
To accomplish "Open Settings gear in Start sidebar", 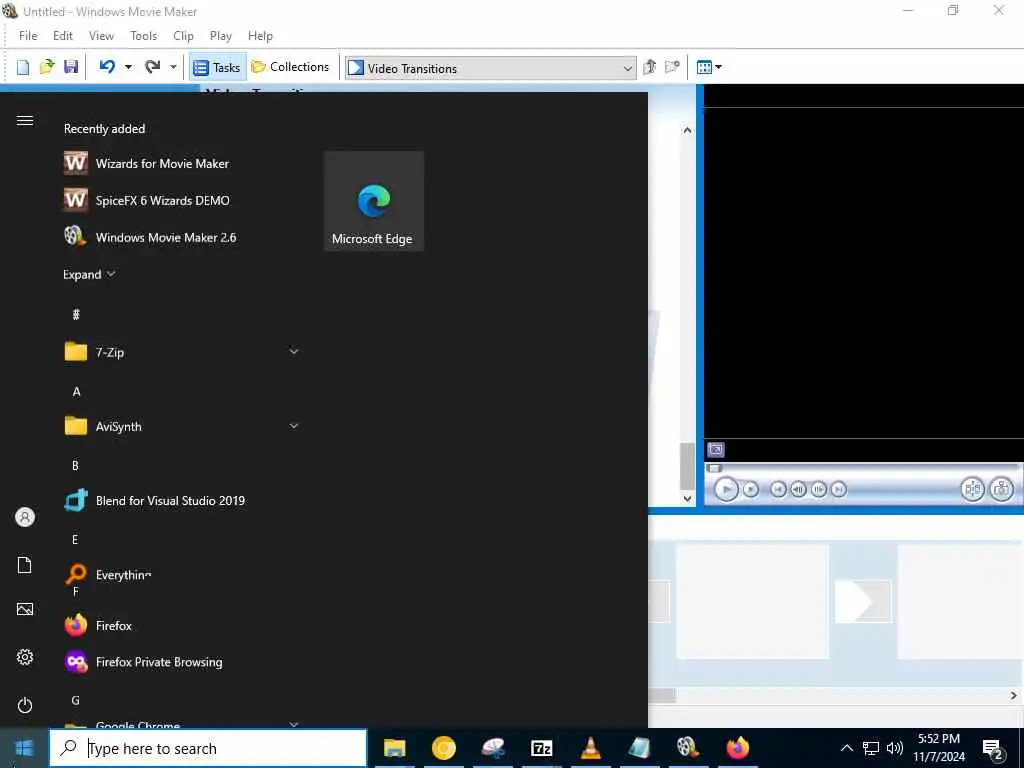I will click(25, 657).
